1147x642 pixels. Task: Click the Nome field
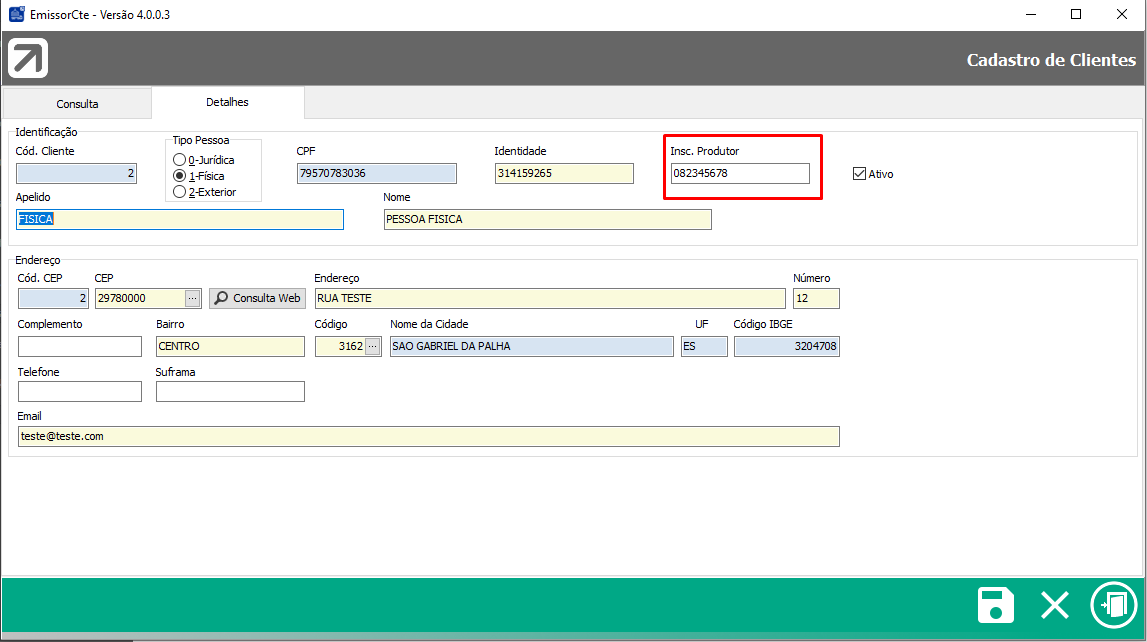547,219
